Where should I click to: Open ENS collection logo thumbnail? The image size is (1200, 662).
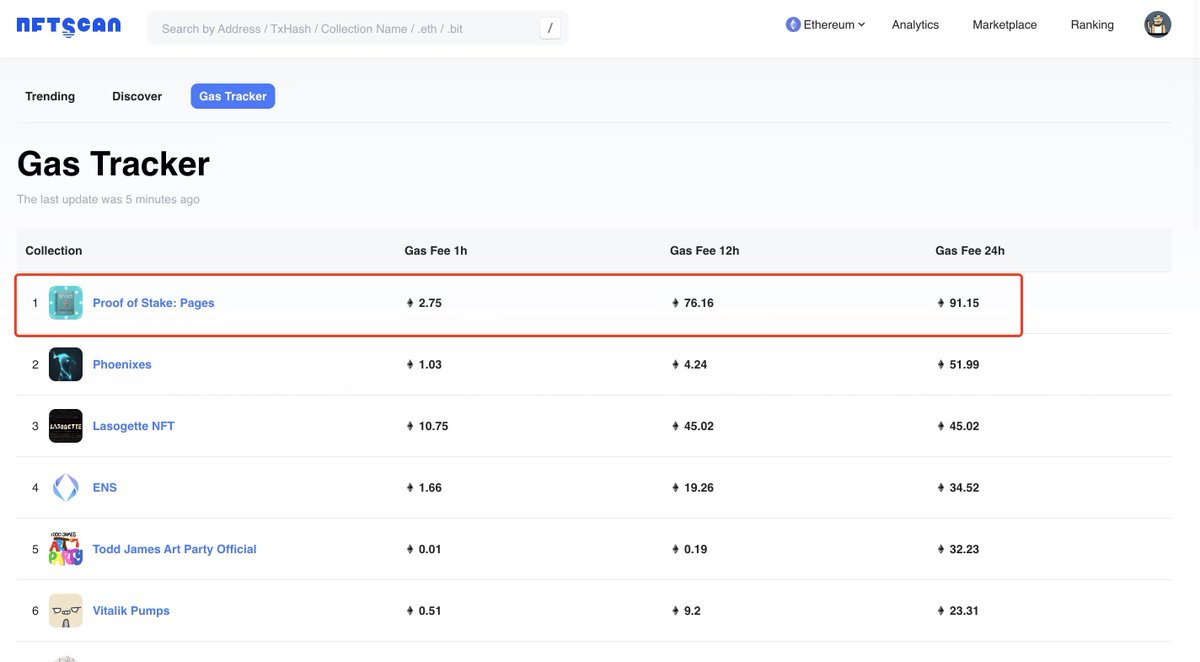coord(66,487)
